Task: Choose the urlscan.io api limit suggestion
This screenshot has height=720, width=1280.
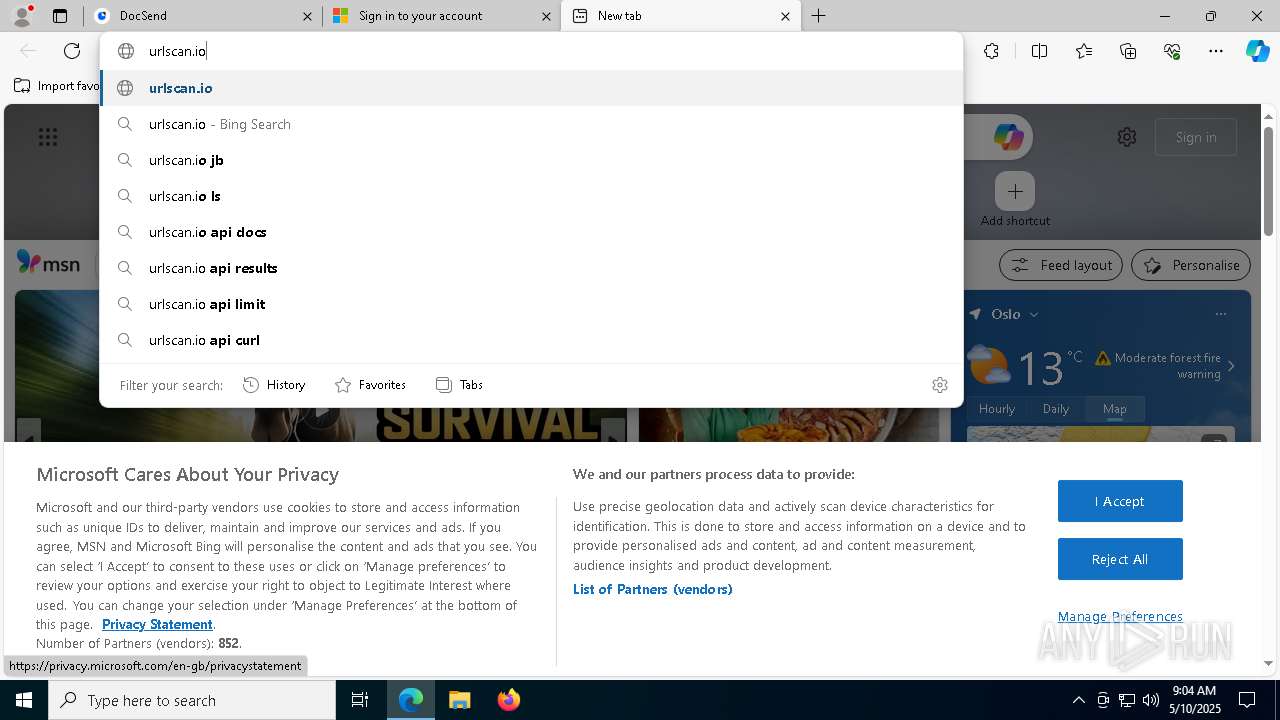Action: (x=531, y=304)
